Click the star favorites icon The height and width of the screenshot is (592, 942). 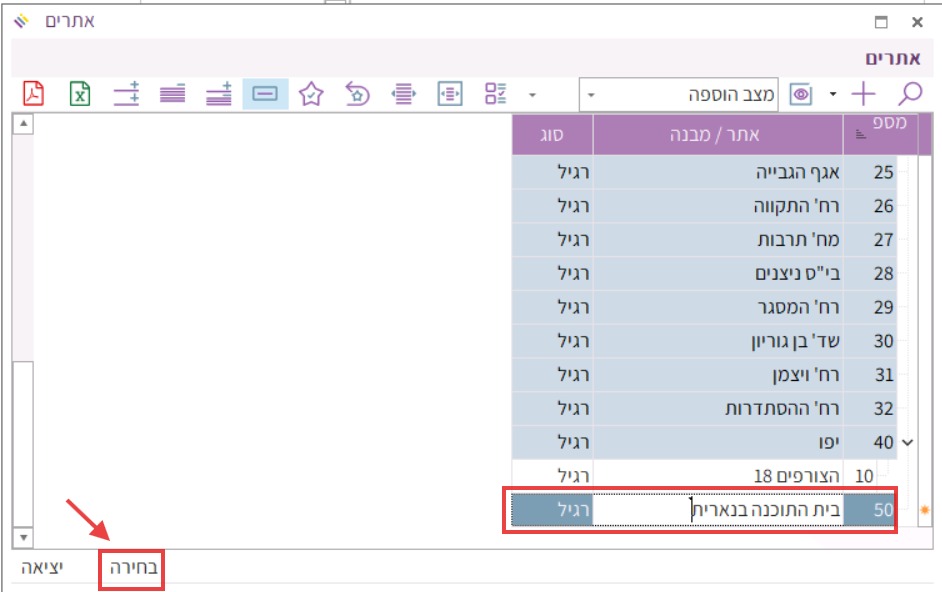[x=311, y=94]
